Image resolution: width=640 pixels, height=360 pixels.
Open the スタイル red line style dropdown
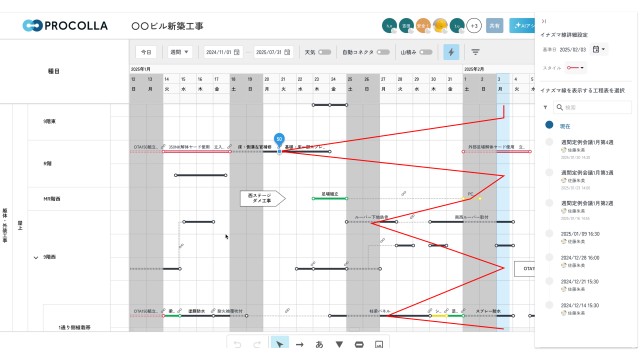point(576,68)
